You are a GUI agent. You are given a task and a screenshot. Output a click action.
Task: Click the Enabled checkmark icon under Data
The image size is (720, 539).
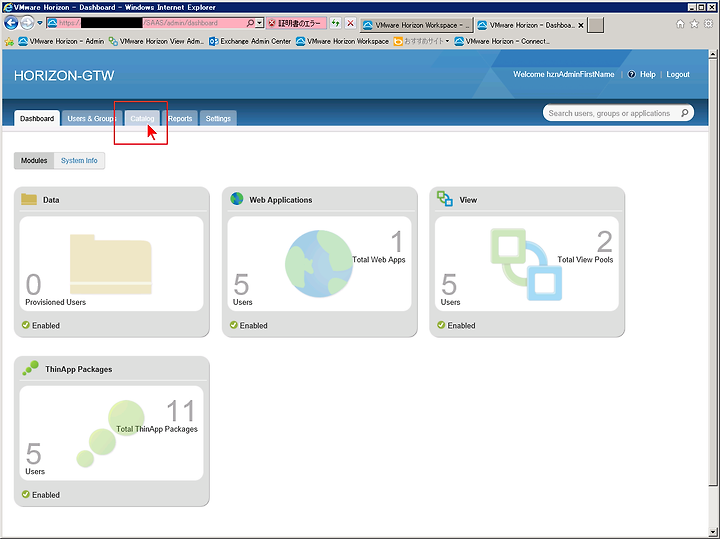tap(26, 325)
